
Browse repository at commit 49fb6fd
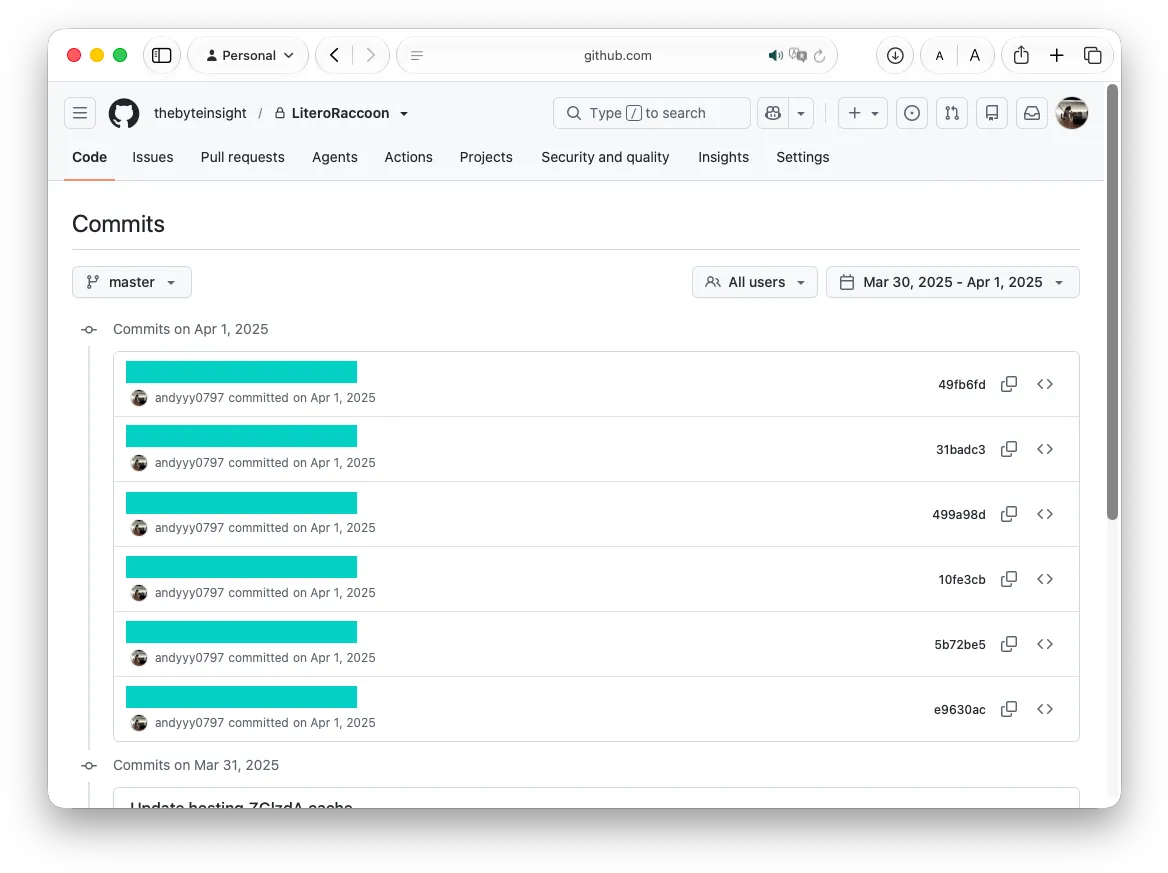[x=1044, y=384]
